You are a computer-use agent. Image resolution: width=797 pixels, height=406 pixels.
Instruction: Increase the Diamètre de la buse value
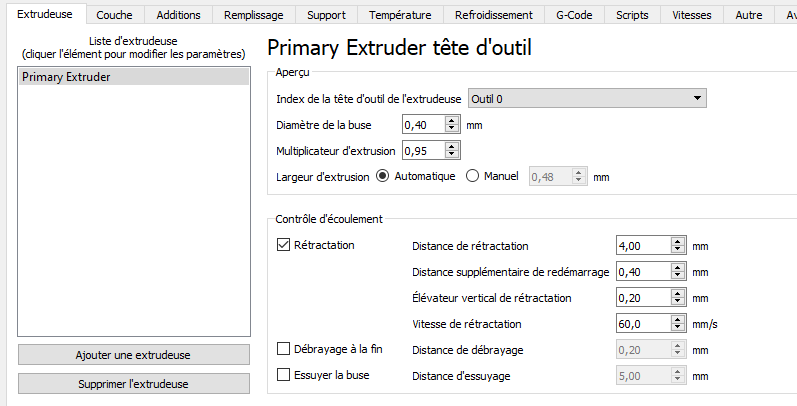pyautogui.click(x=451, y=121)
